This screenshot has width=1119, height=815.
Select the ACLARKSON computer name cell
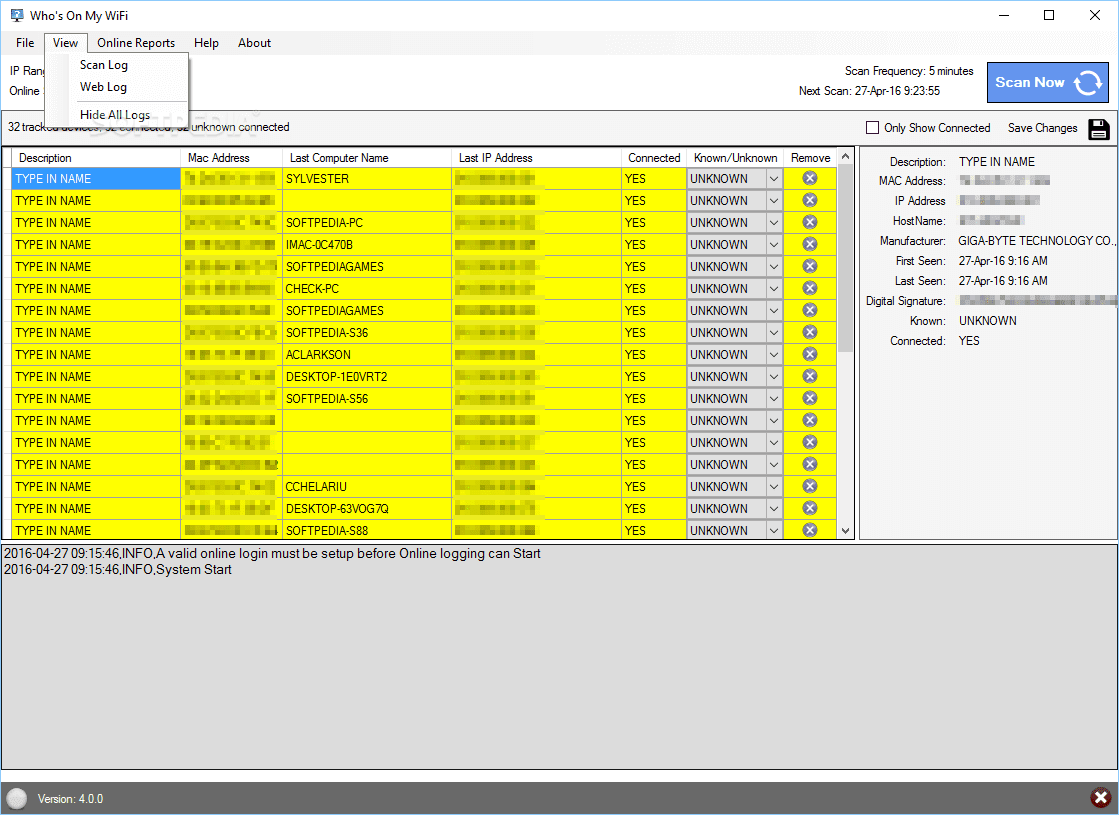[367, 355]
